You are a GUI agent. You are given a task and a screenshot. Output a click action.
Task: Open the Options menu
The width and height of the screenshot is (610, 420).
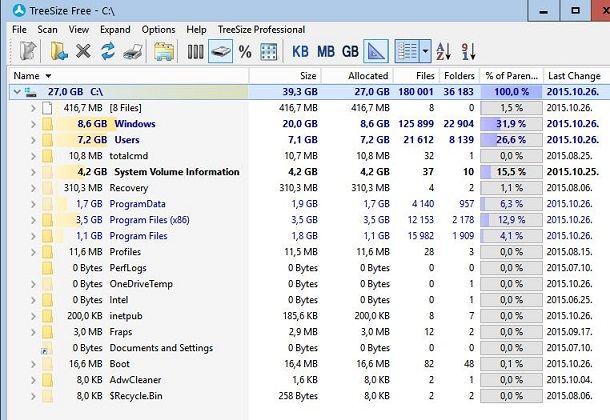[158, 30]
